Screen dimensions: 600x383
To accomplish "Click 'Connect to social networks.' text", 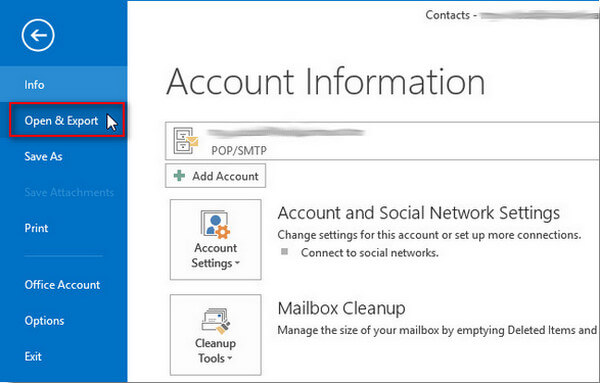I will (370, 253).
